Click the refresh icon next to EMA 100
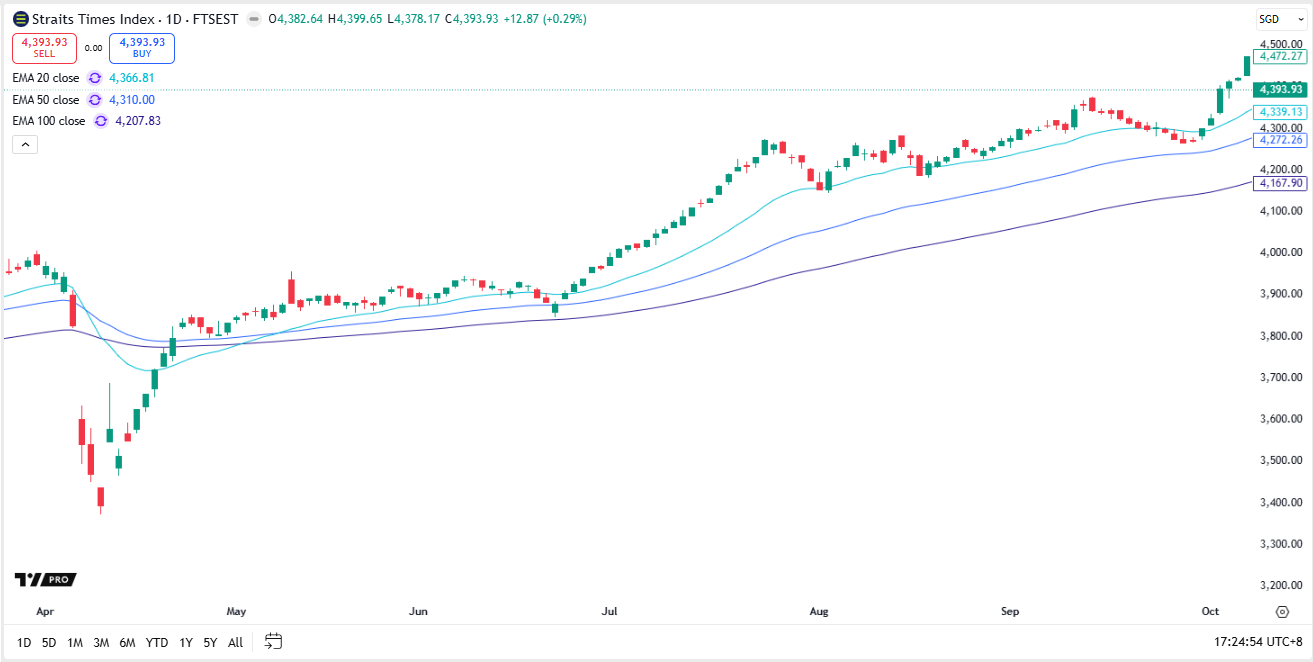 point(101,121)
